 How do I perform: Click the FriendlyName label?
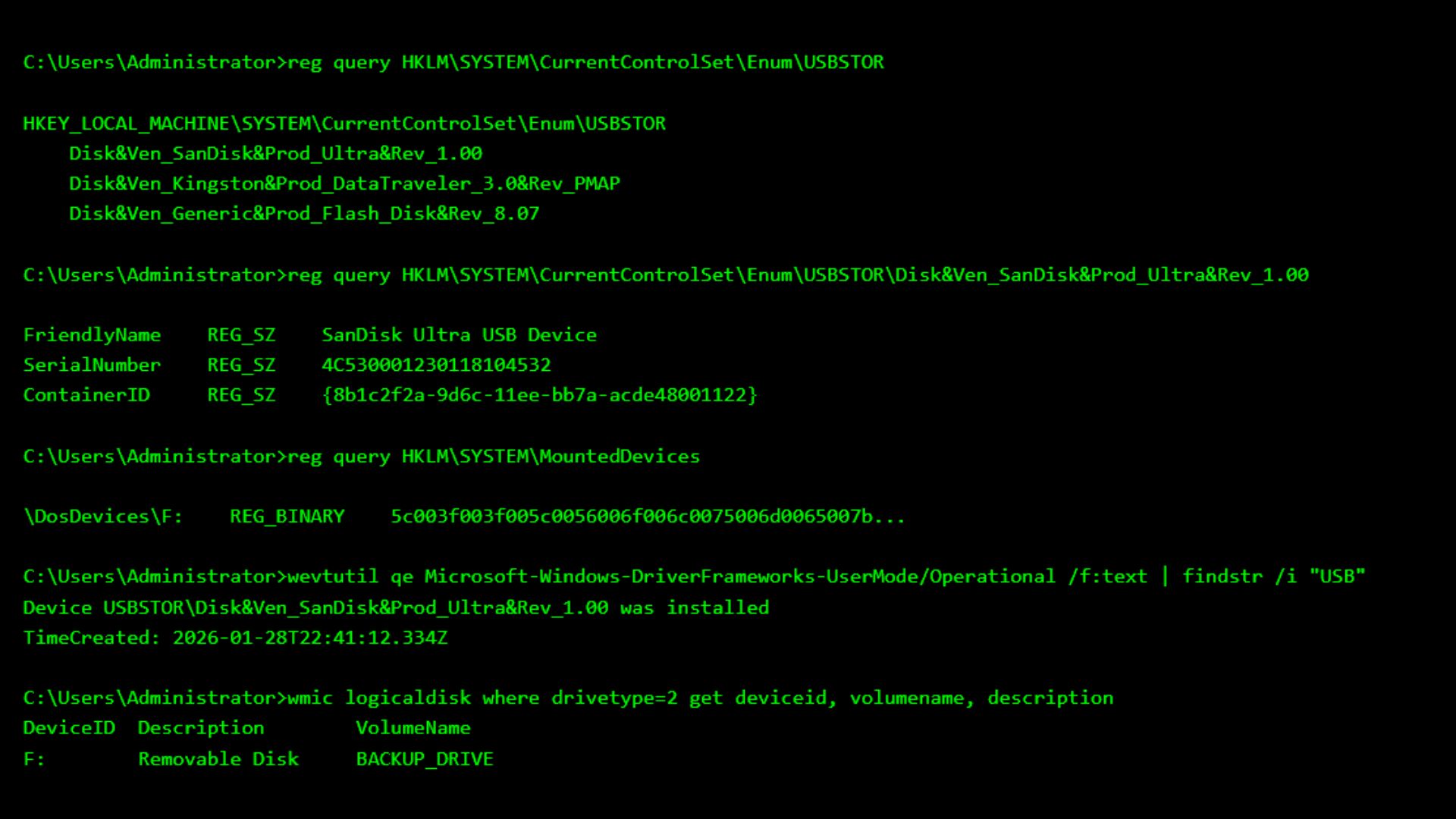(92, 335)
